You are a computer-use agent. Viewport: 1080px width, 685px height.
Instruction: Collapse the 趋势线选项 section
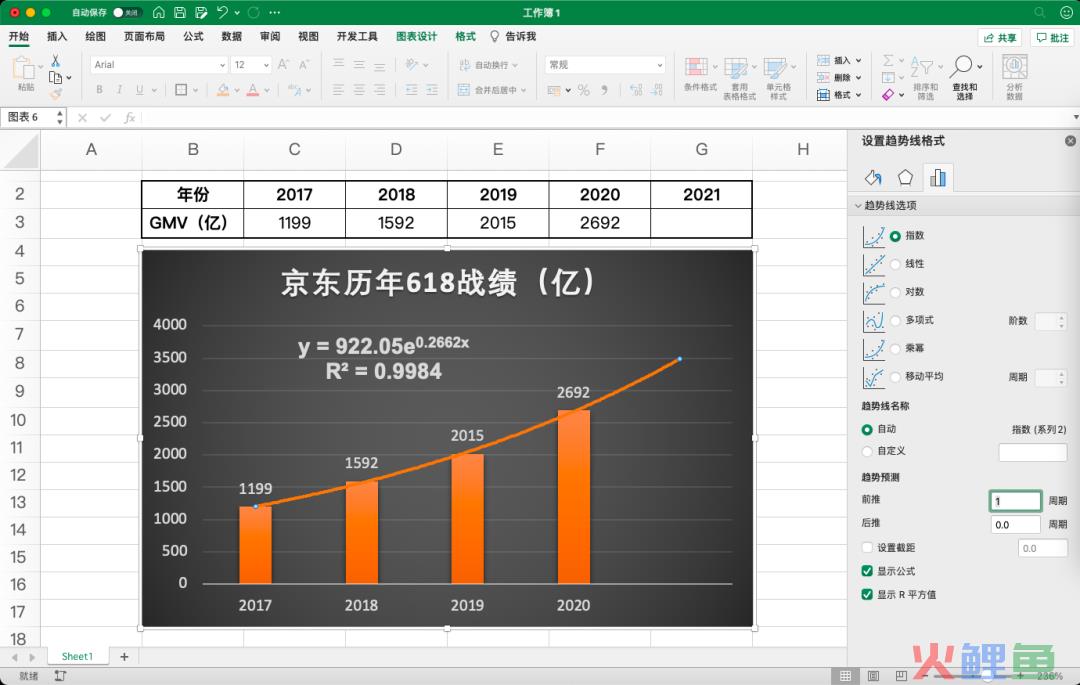[858, 206]
